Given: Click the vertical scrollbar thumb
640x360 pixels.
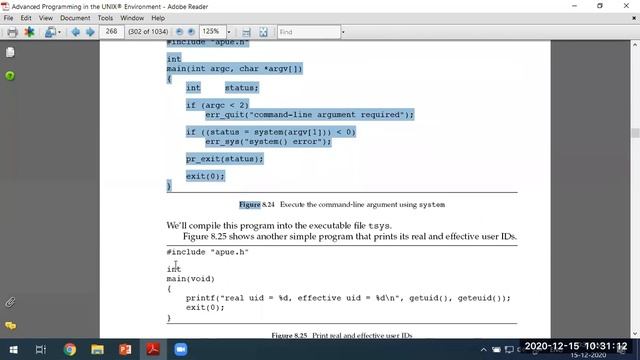Looking at the screenshot, I should click(x=635, y=133).
